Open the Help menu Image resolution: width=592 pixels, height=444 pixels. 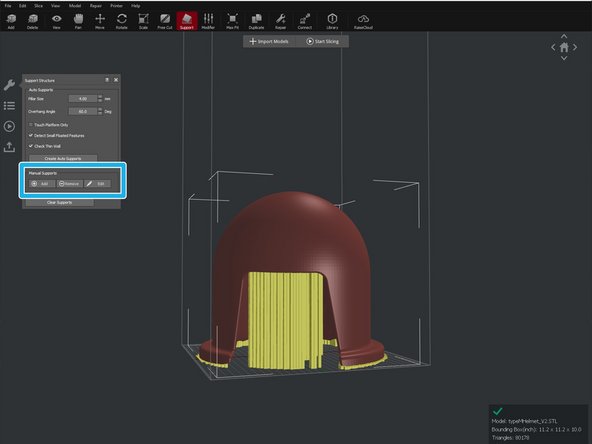click(x=136, y=6)
